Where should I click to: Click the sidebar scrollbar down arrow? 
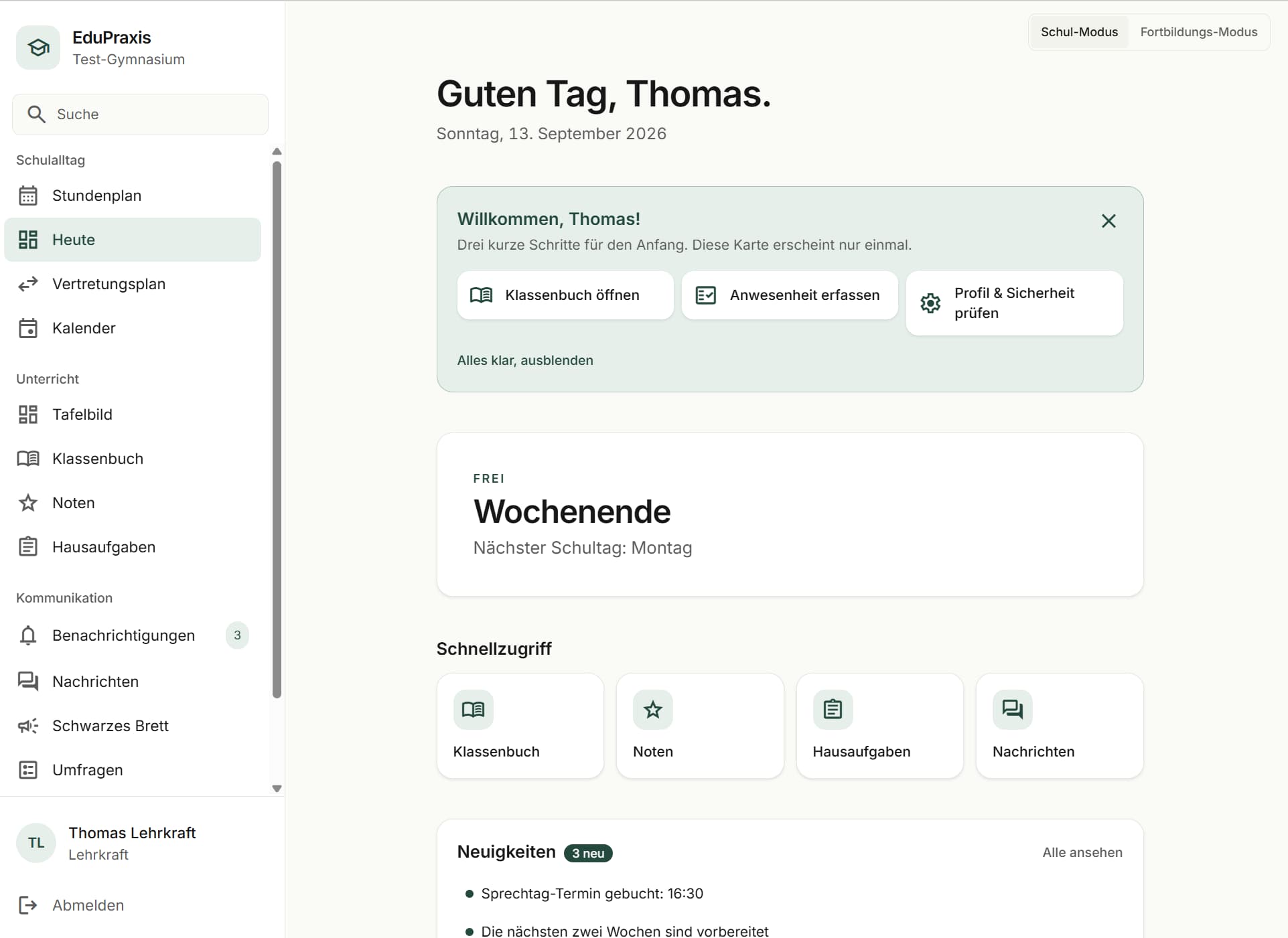coord(277,789)
